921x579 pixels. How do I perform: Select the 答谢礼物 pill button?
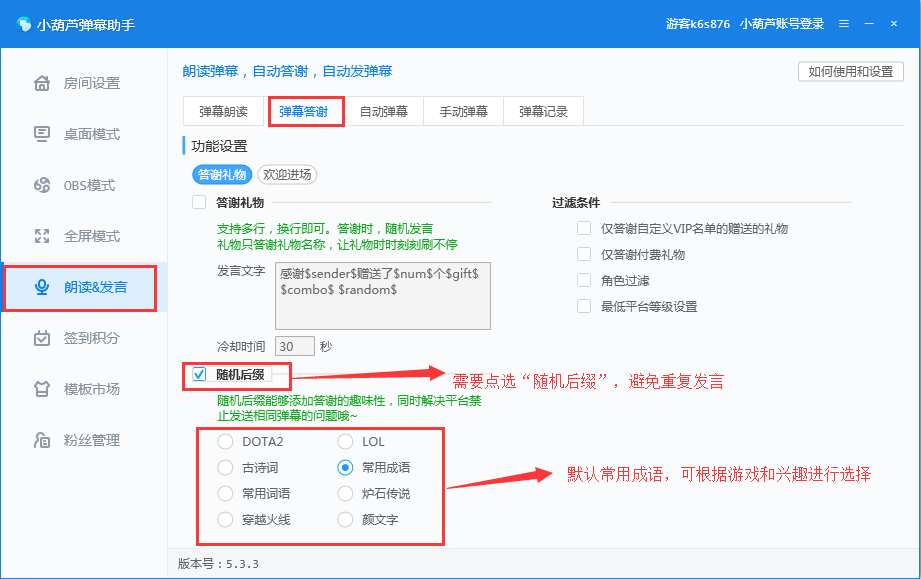click(222, 174)
